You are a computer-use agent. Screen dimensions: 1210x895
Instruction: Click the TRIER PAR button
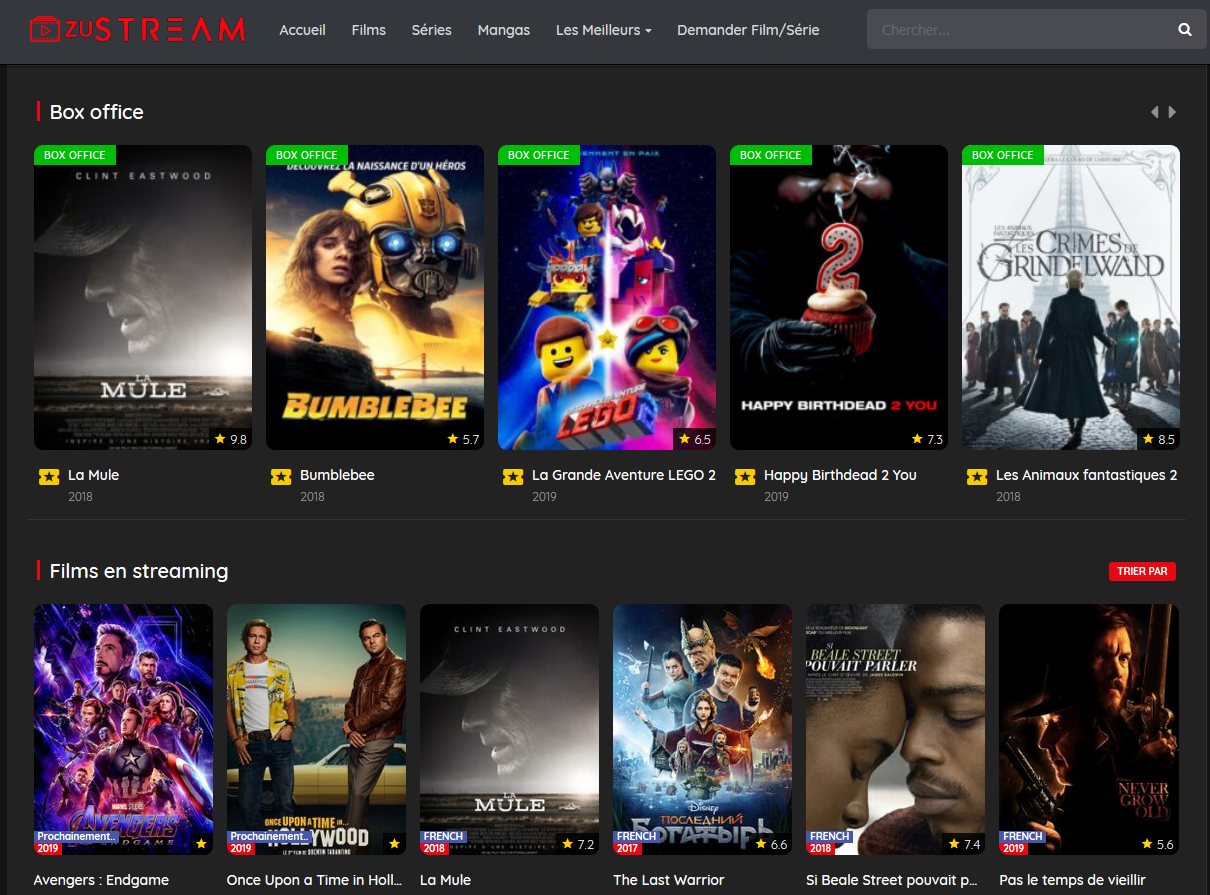click(x=1142, y=571)
